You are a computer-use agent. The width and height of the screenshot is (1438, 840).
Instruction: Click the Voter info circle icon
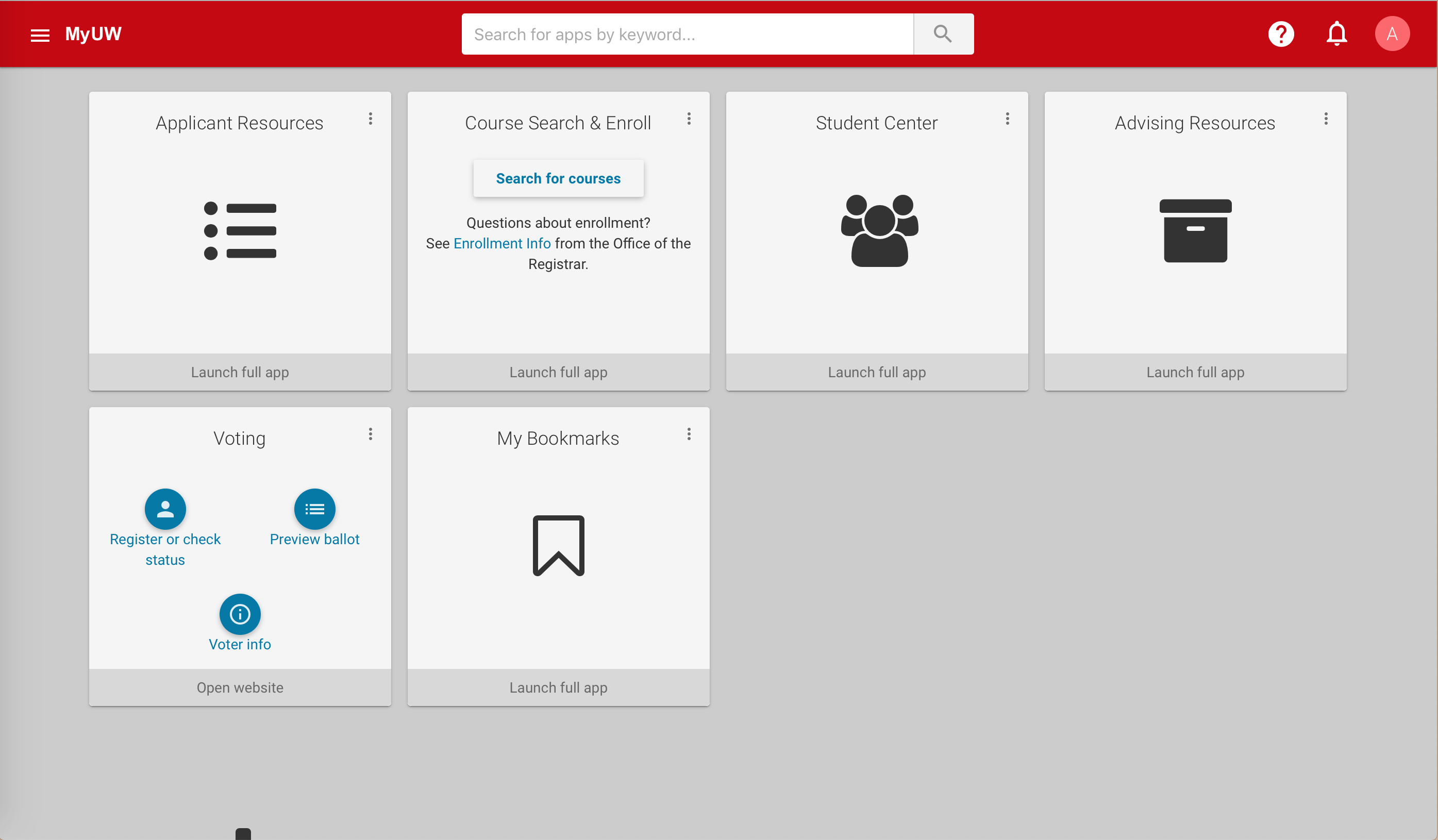240,614
